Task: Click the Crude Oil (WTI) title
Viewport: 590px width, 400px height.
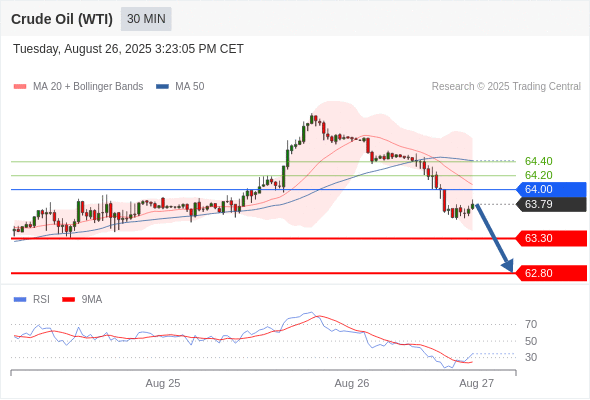Action: click(x=62, y=19)
